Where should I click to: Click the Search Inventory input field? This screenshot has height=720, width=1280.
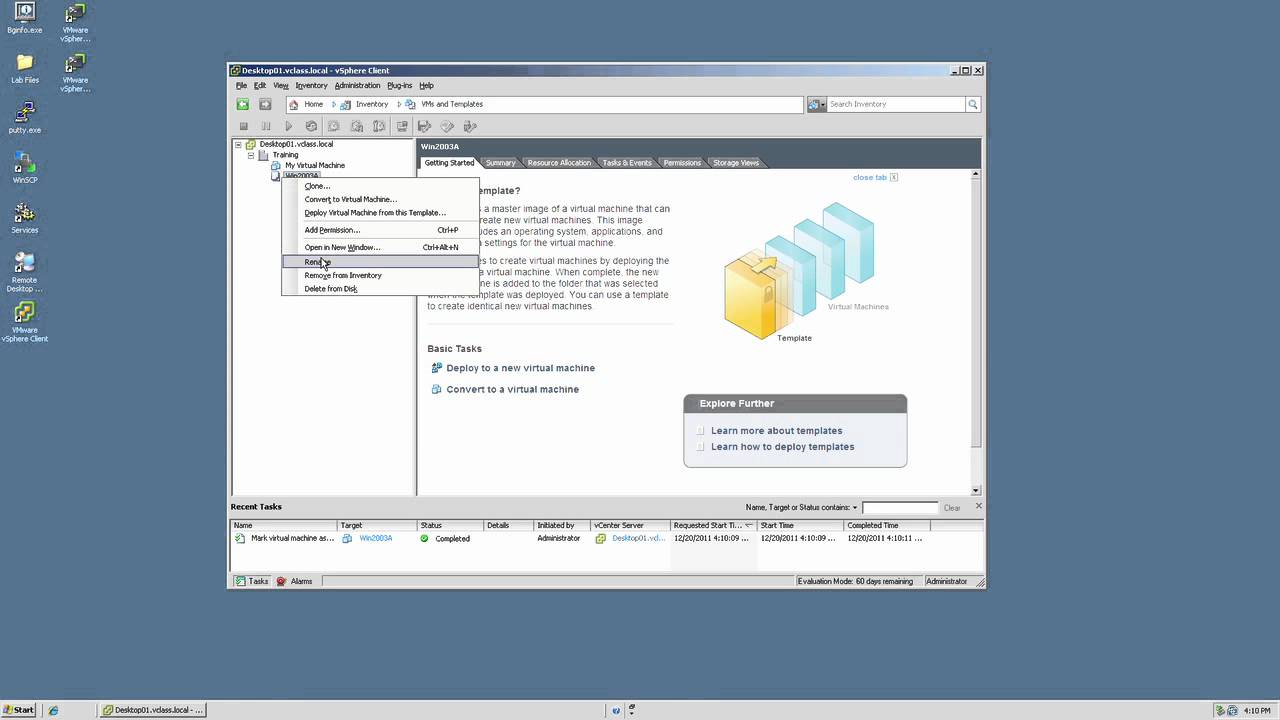895,104
